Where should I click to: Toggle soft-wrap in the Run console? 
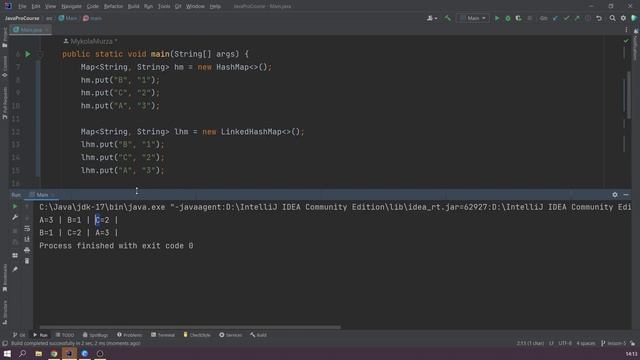point(27,228)
